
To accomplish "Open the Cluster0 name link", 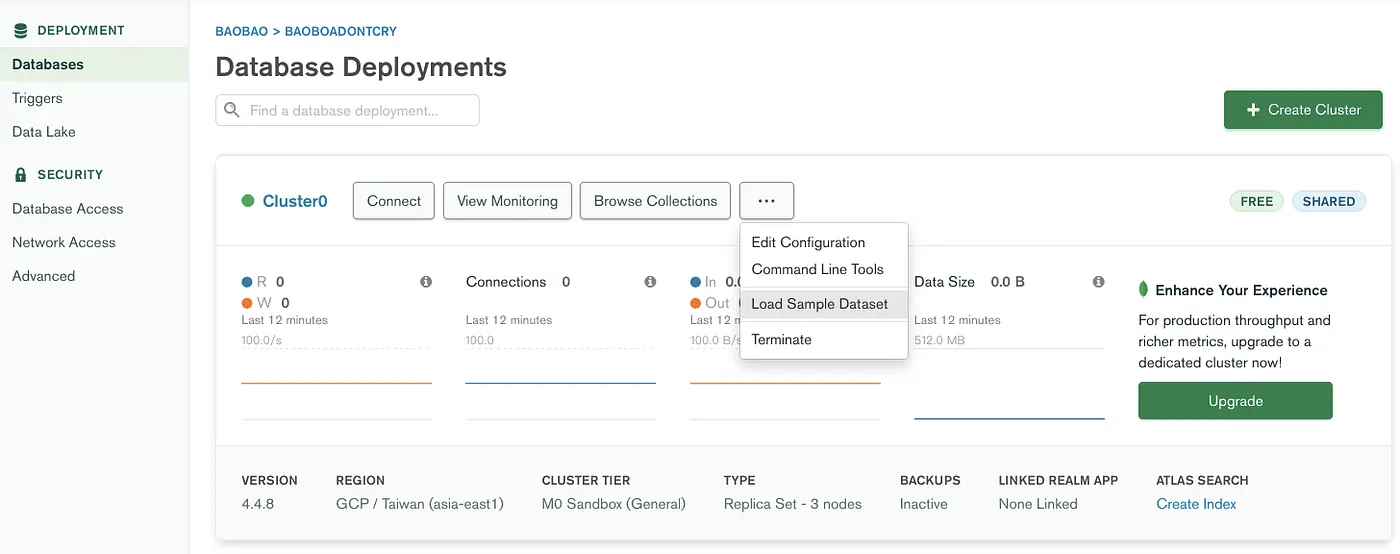I will click(295, 201).
